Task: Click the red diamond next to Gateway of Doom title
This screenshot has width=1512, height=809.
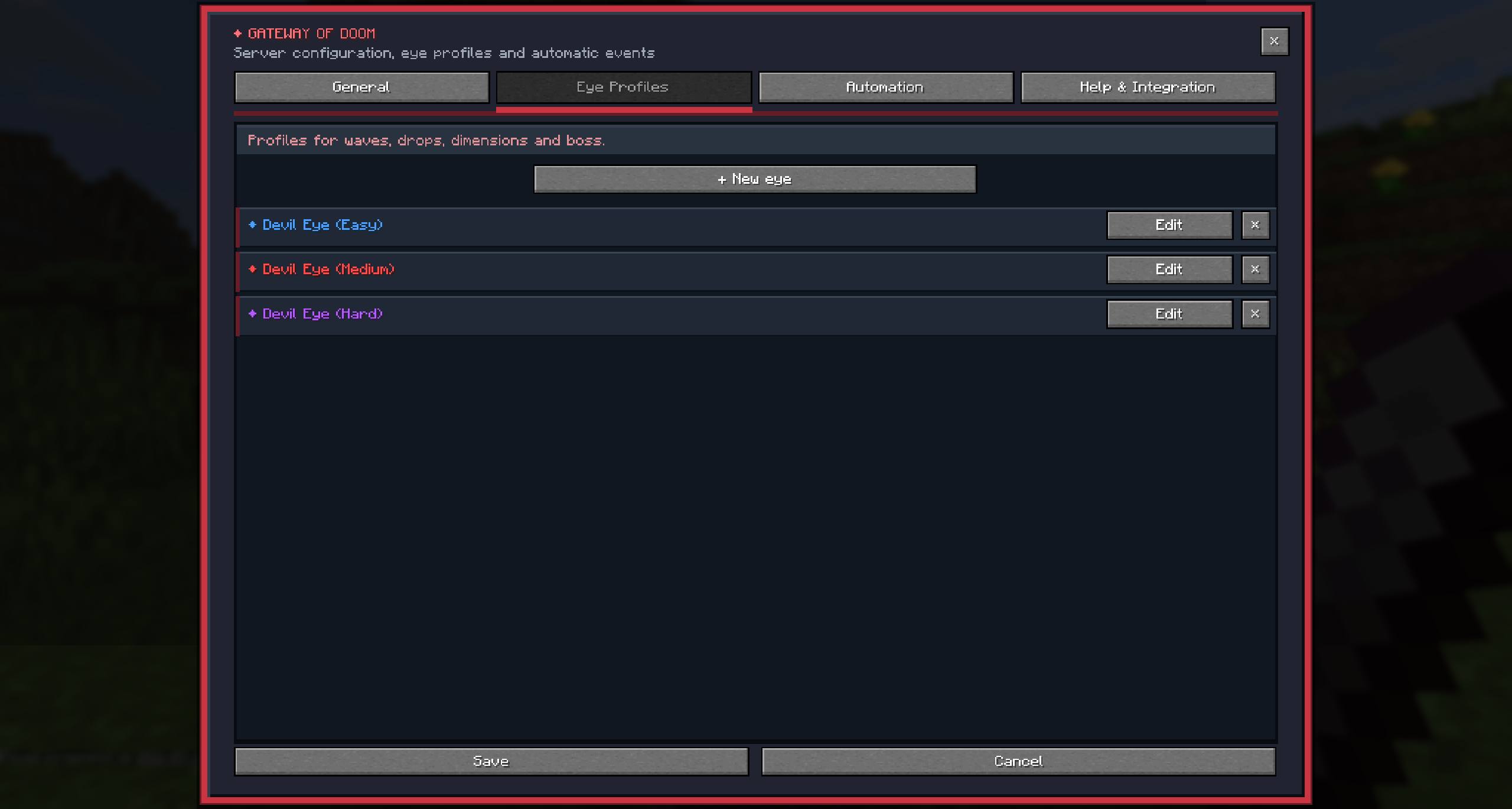Action: click(237, 34)
